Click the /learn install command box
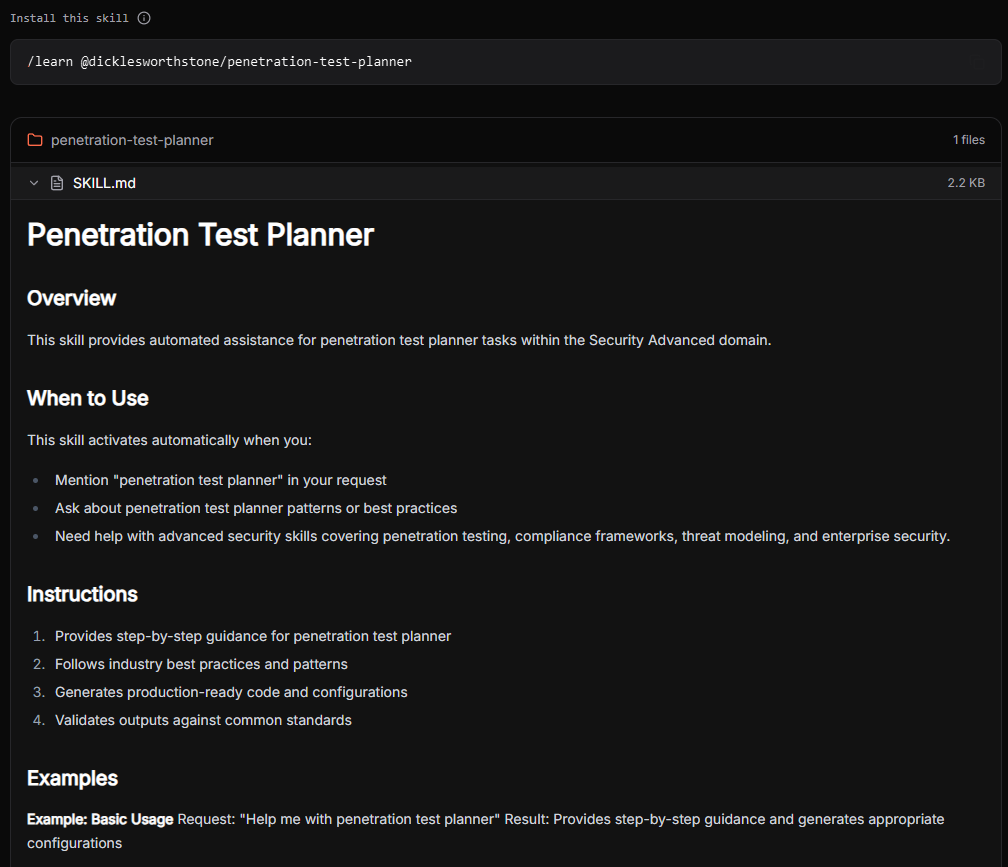Image resolution: width=1008 pixels, height=867 pixels. pyautogui.click(x=504, y=62)
